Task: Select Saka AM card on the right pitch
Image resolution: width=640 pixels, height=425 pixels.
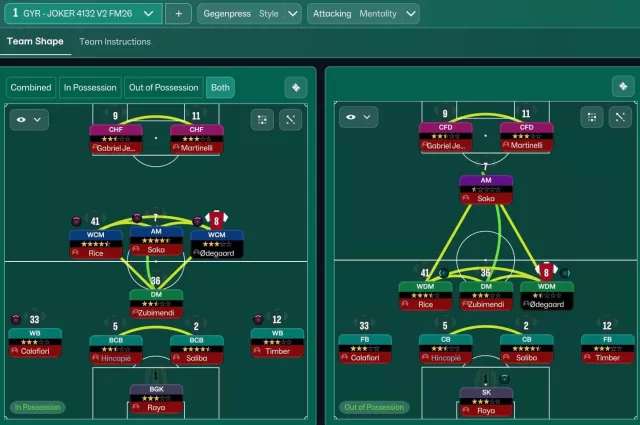Action: pos(486,189)
